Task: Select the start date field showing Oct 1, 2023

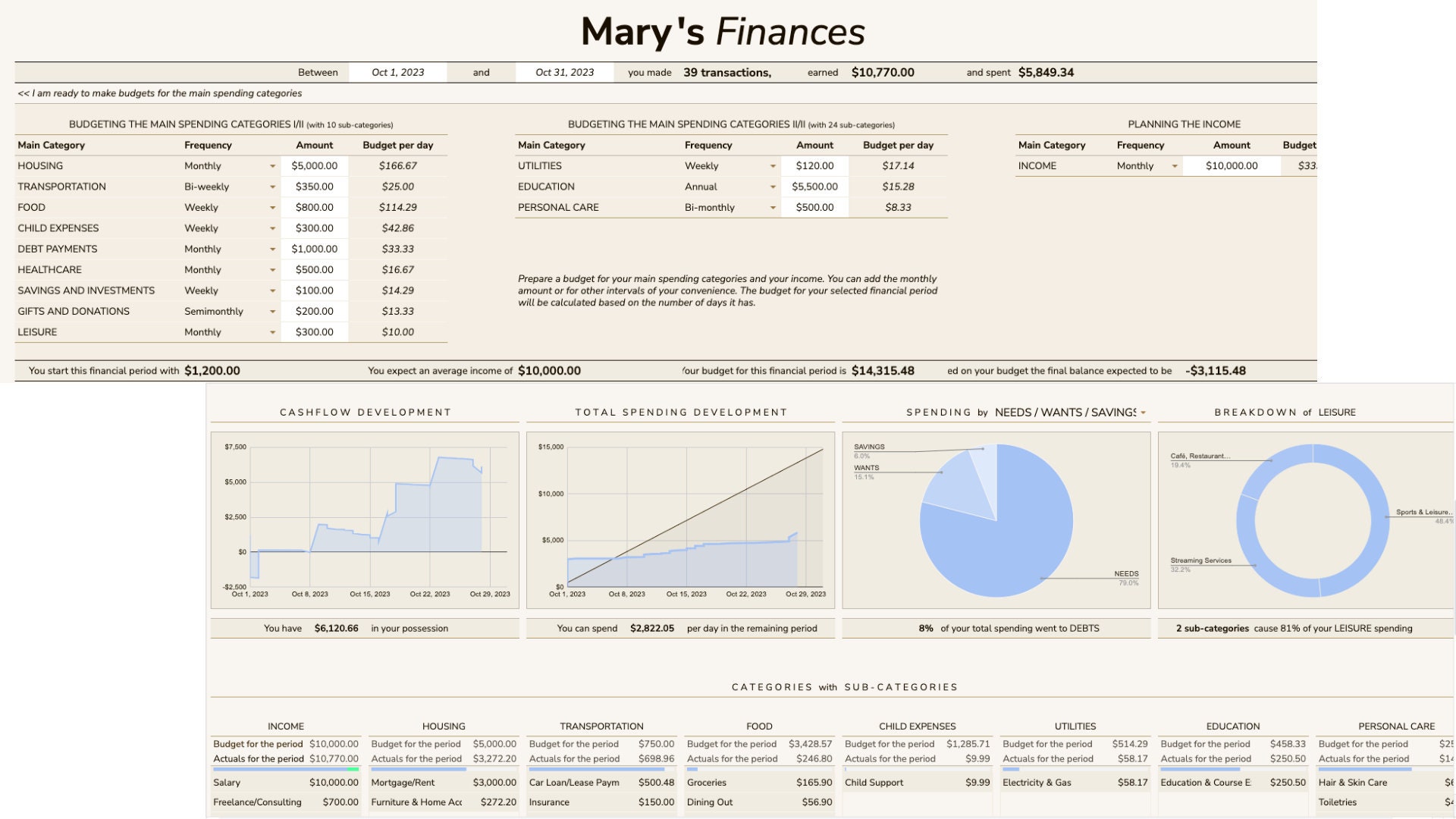Action: pos(398,72)
